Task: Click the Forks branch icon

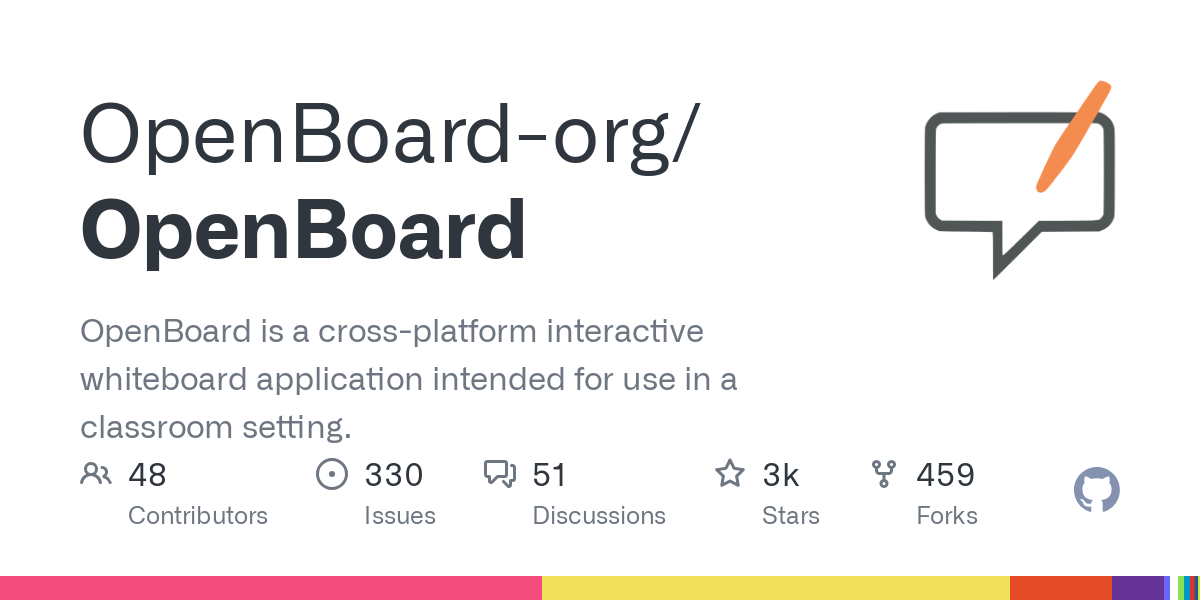Action: coord(884,474)
